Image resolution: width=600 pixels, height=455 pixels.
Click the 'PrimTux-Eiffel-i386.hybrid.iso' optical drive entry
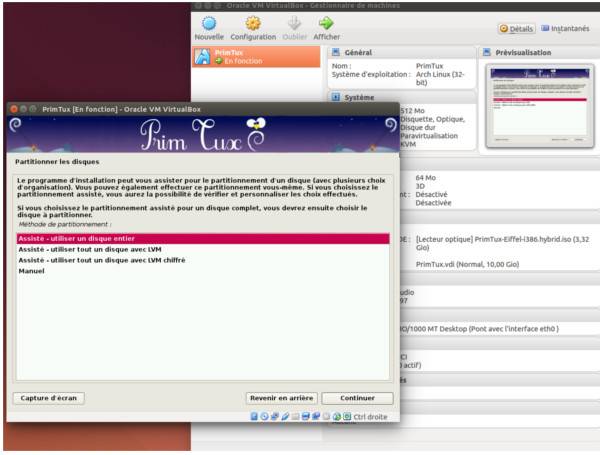point(502,243)
